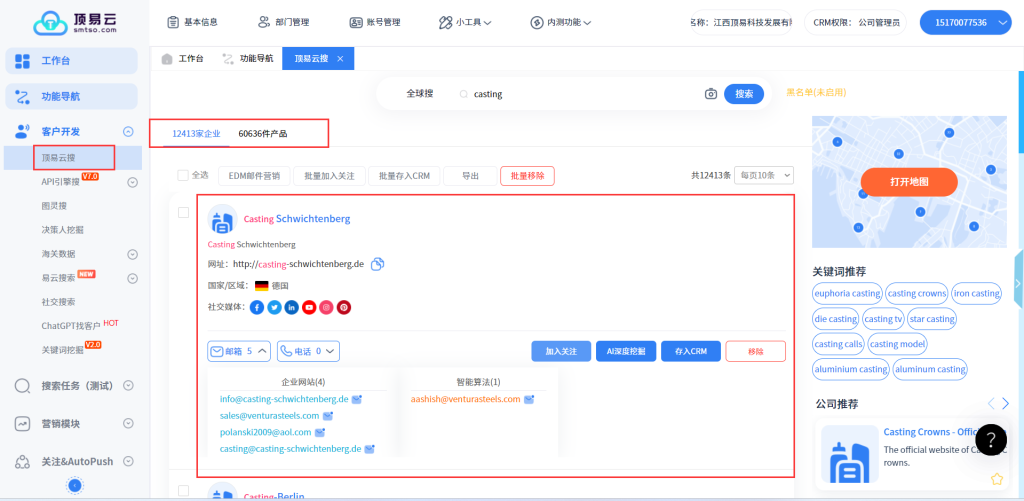Switch to the 60636件产品 tab

click(263, 133)
